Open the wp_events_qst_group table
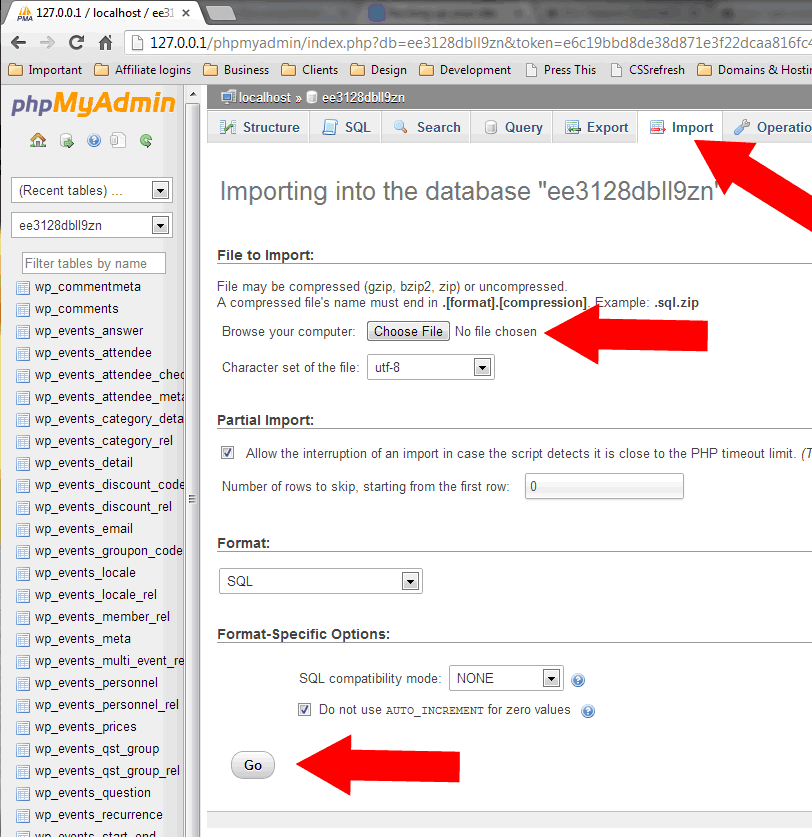The height and width of the screenshot is (837, 812). click(97, 749)
